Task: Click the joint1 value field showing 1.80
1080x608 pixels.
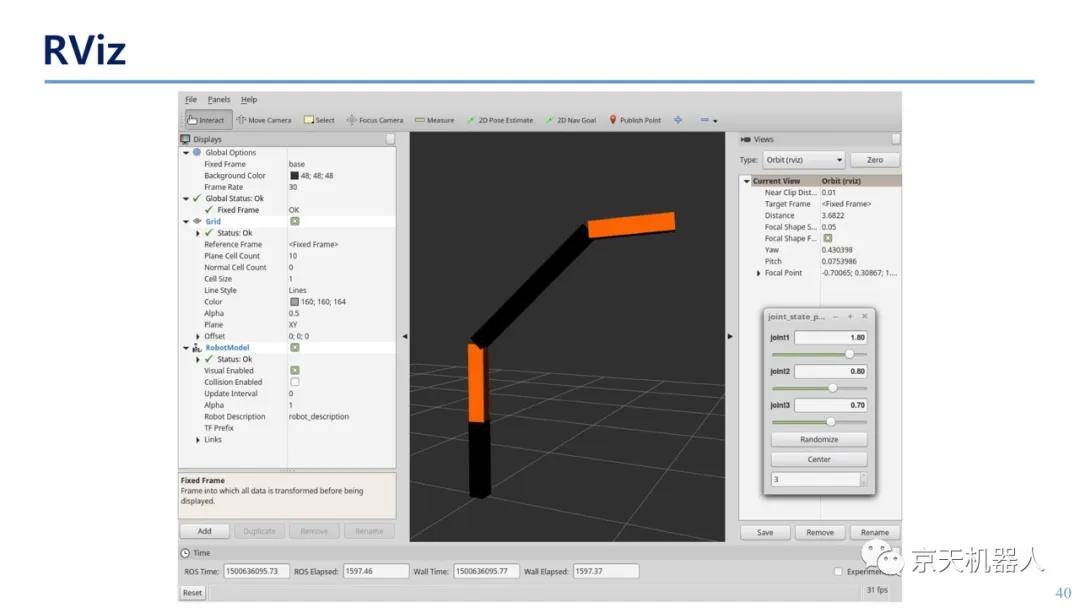Action: click(x=831, y=337)
